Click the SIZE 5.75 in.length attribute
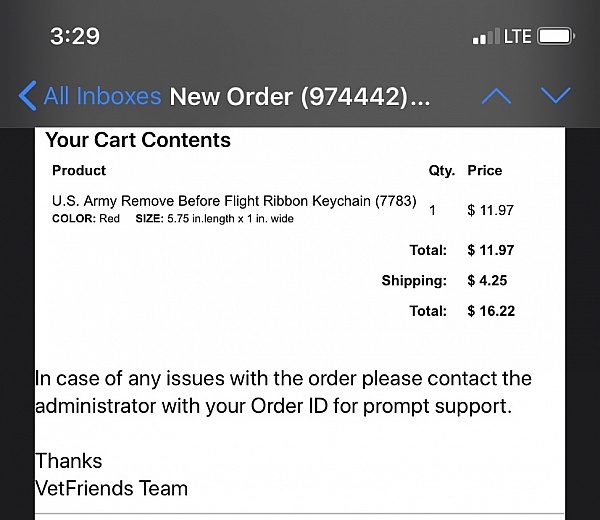The image size is (600, 520). (x=214, y=219)
